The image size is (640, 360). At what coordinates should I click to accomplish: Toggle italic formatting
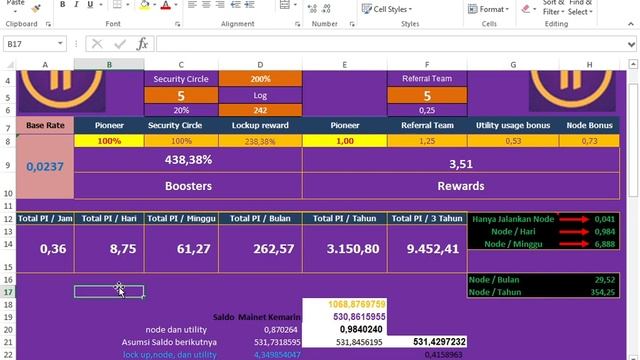point(76,4)
